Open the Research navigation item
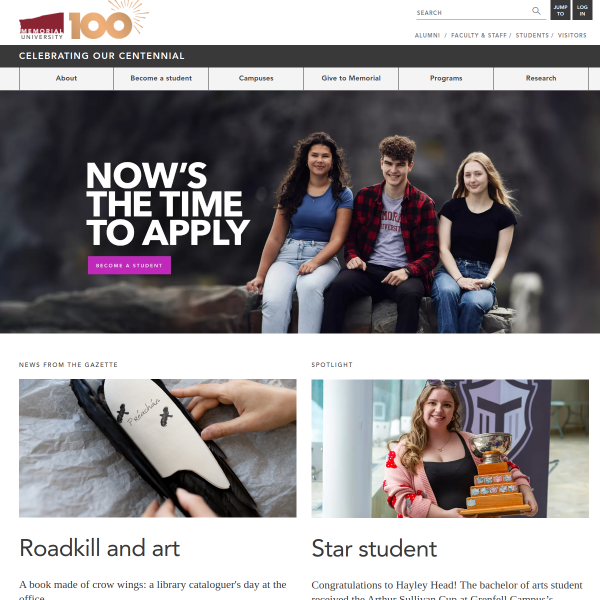The height and width of the screenshot is (600, 600). [541, 78]
